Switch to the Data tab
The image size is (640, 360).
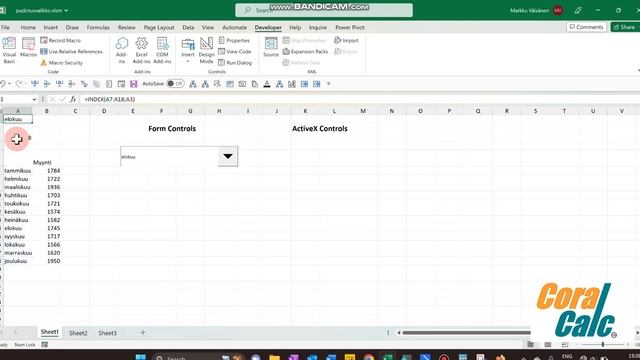[x=188, y=27]
